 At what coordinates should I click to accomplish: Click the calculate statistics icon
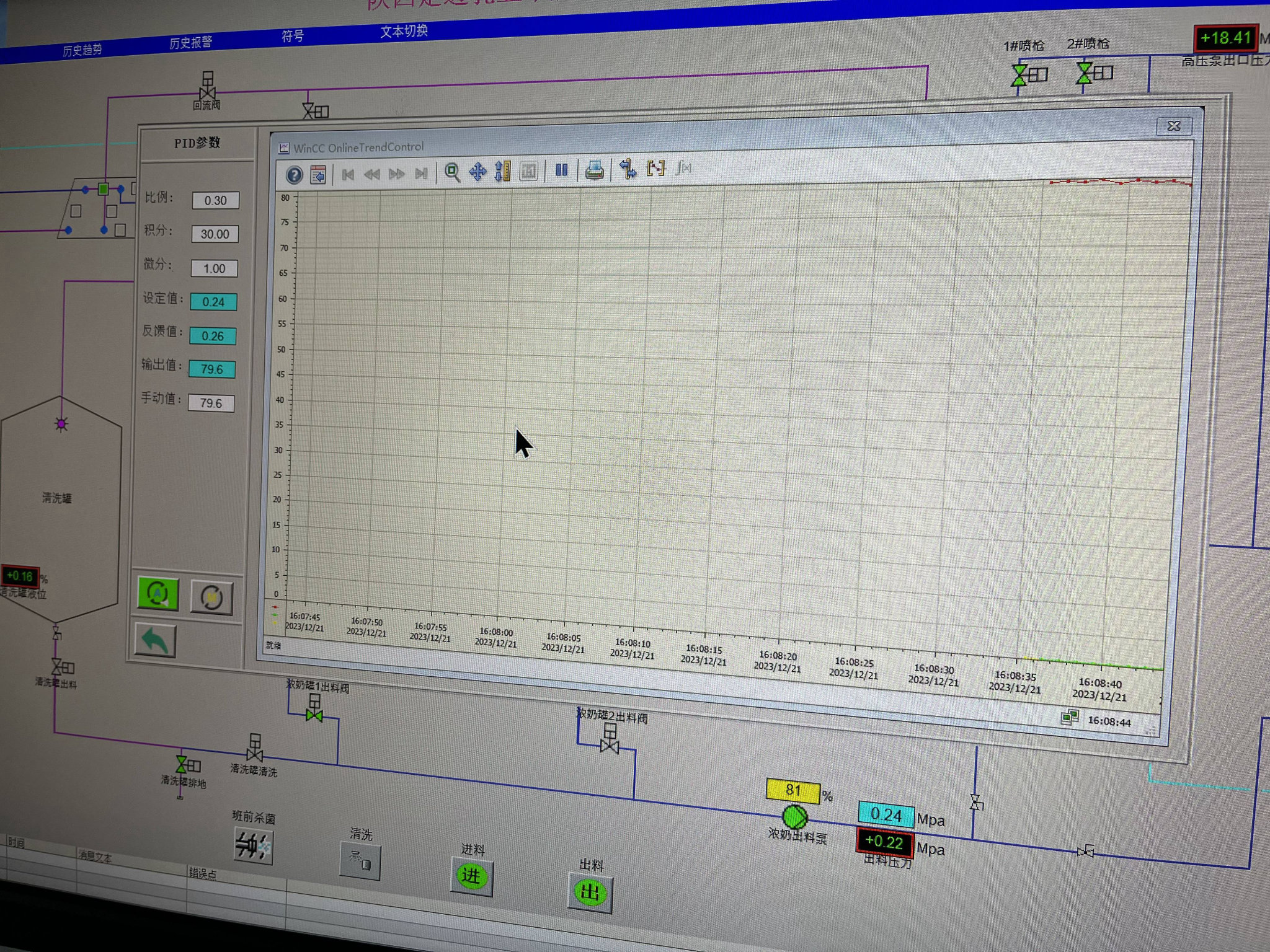684,167
